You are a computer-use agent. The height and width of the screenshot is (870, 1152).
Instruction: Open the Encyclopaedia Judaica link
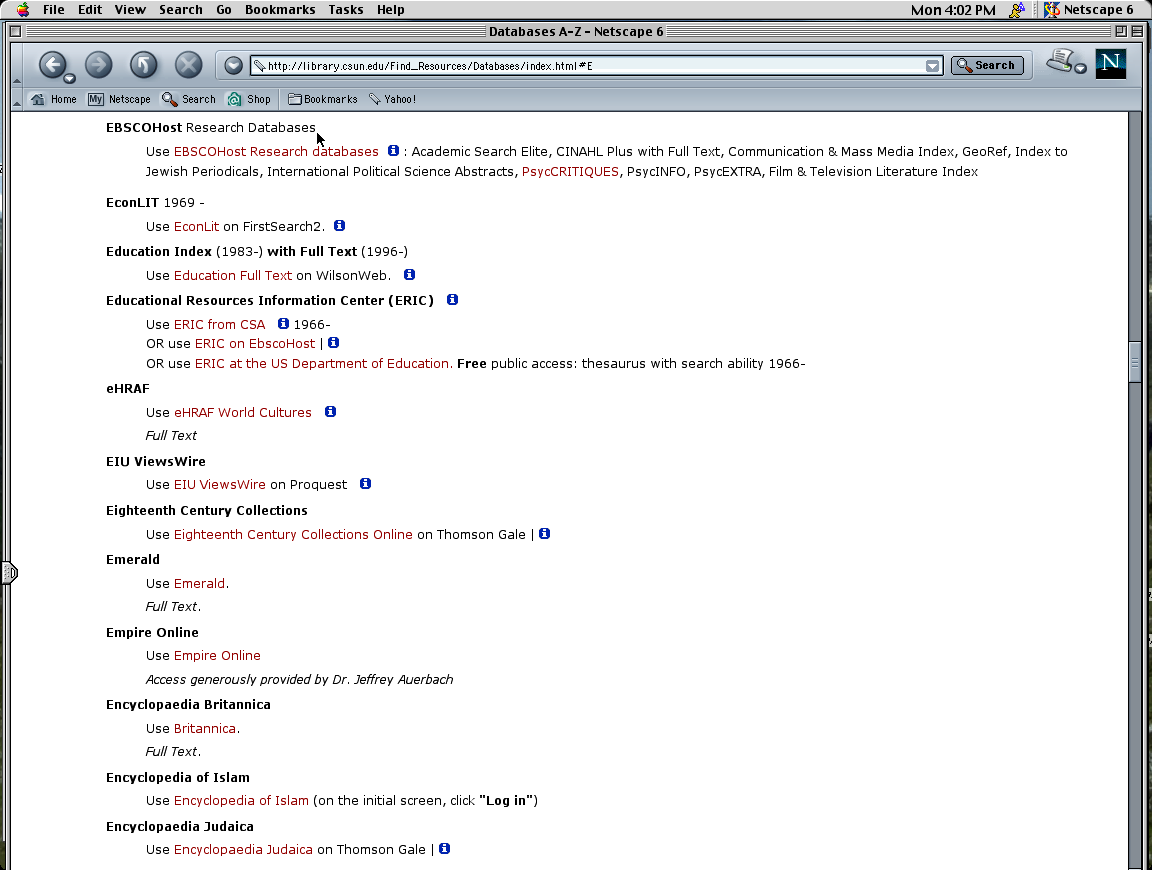point(243,849)
